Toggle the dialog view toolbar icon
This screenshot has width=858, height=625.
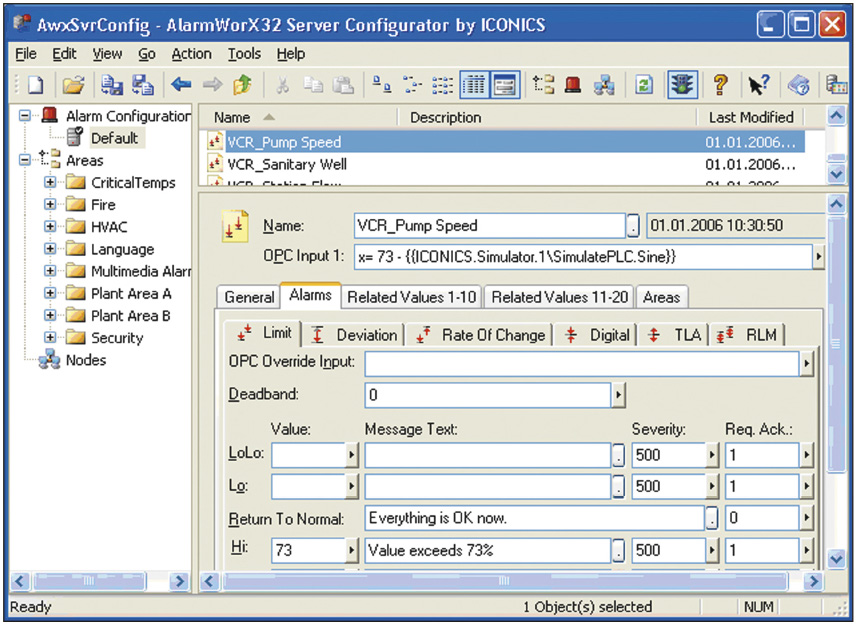tap(505, 85)
